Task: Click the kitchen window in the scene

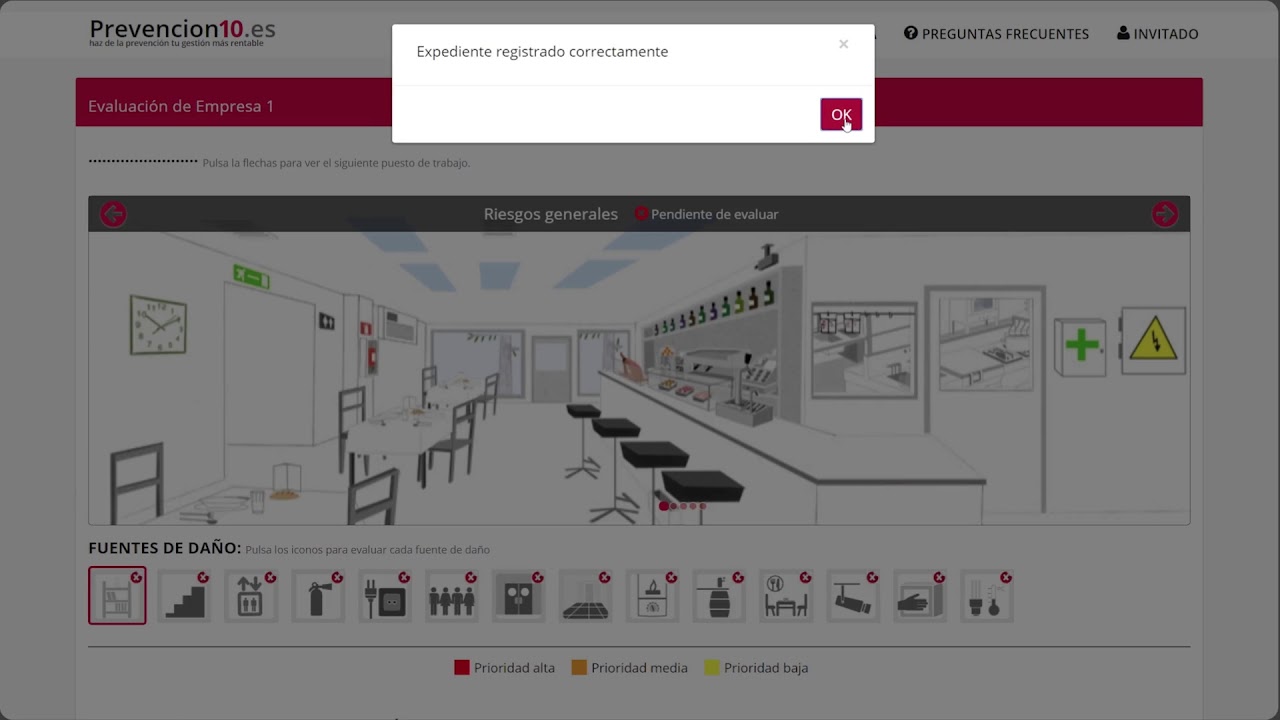Action: point(864,350)
